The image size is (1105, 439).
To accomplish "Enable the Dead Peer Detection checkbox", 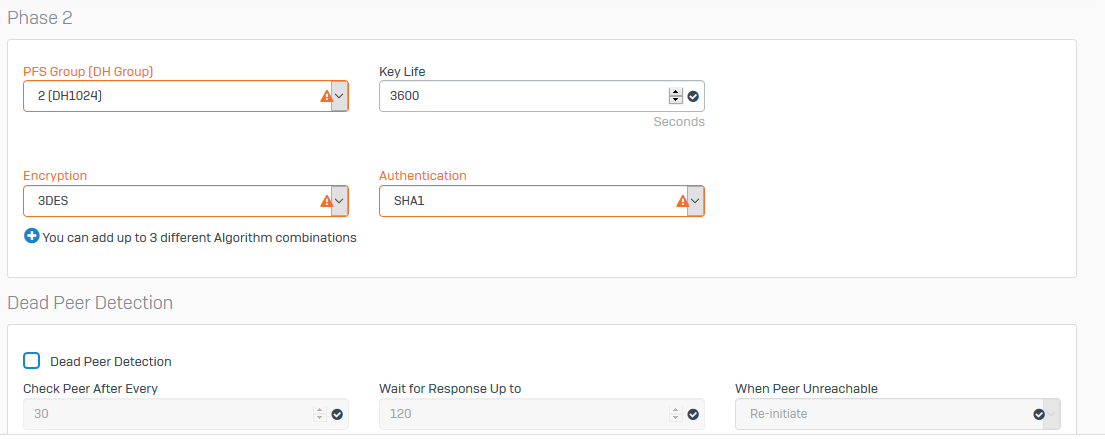I will point(31,361).
